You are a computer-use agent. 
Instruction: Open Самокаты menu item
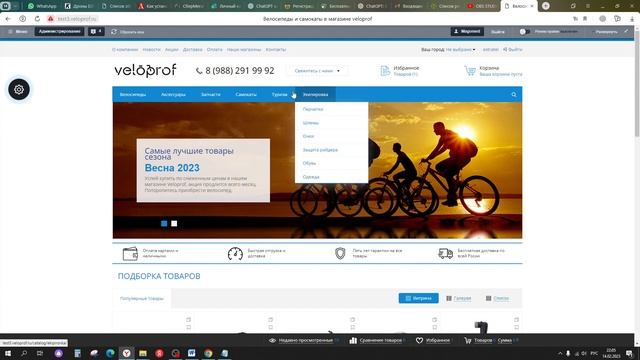tap(246, 94)
